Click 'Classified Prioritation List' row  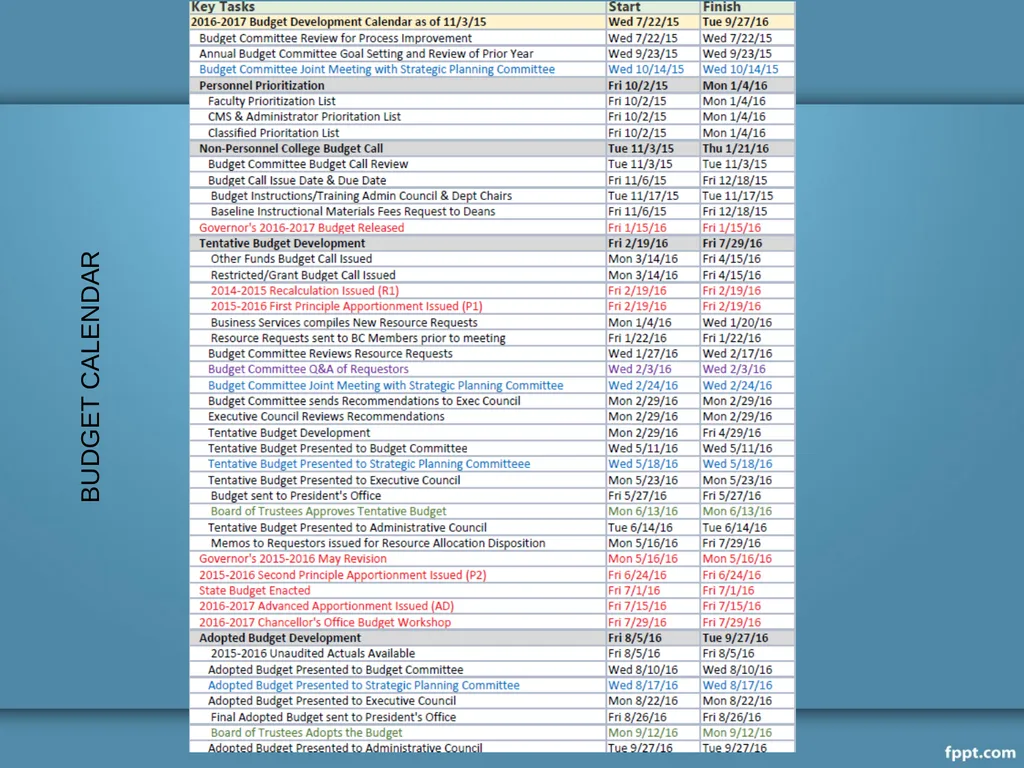pos(492,133)
